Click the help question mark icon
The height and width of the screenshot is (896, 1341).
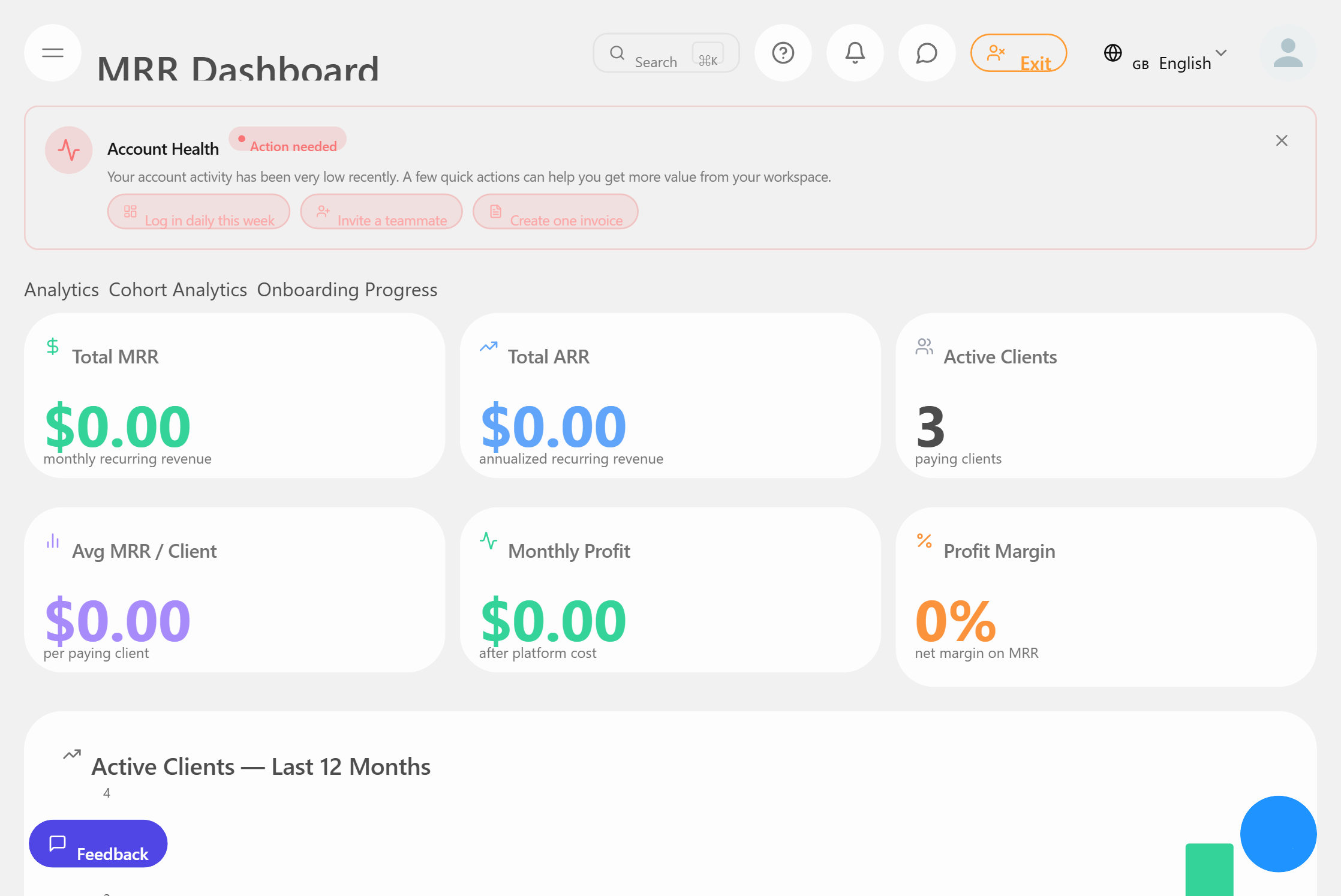[x=783, y=53]
